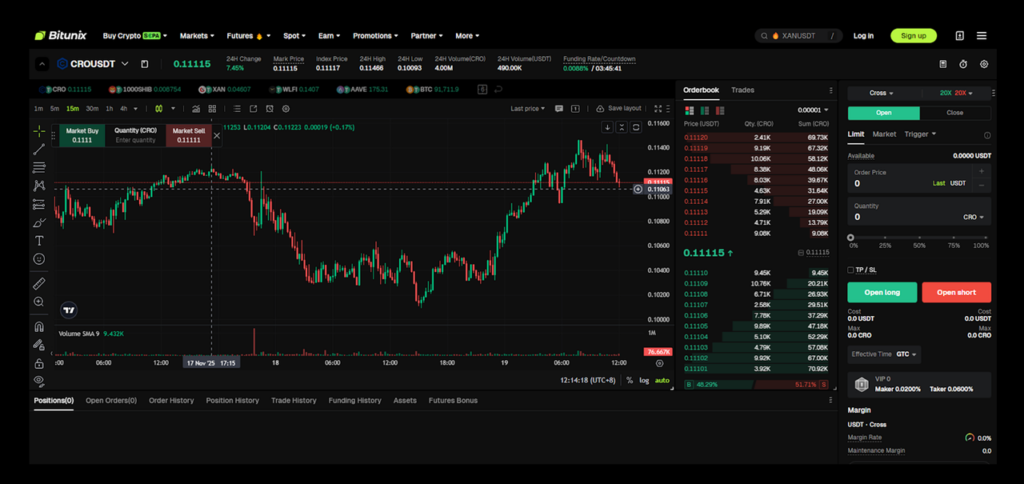Activate the zoom in tool
Screen dimensions: 1024x484
tap(39, 302)
